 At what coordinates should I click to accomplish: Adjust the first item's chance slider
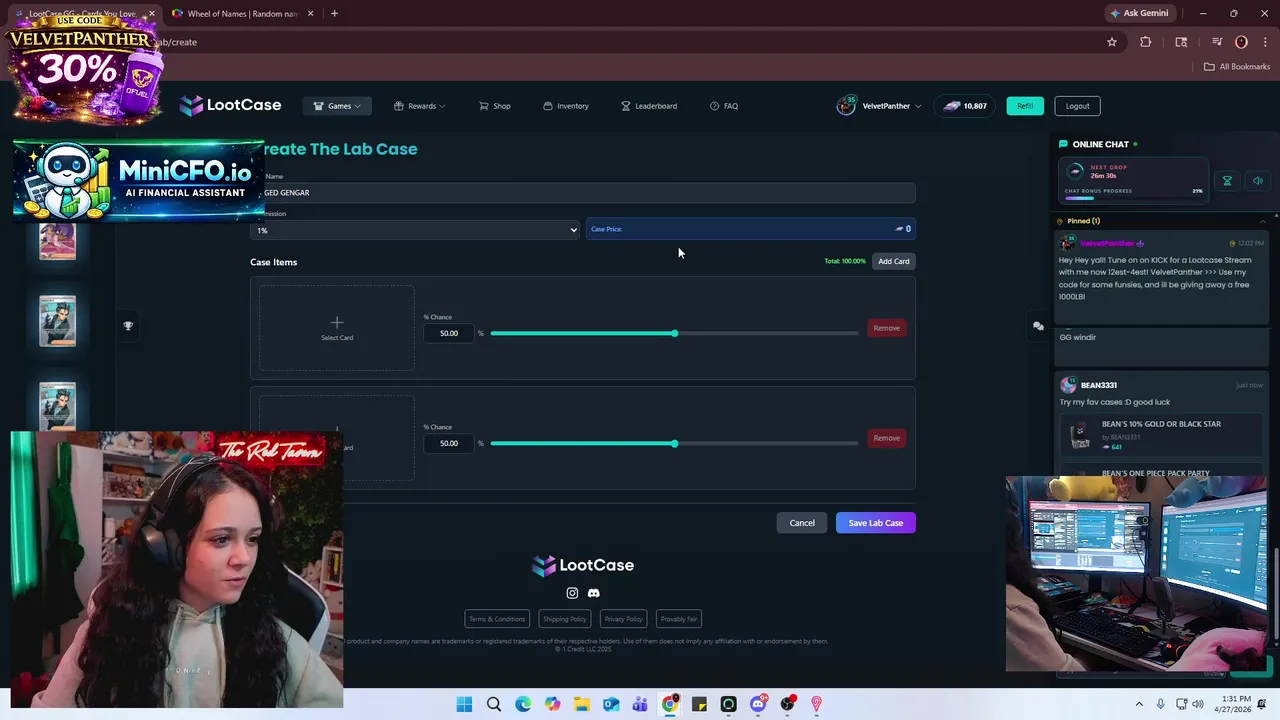point(674,333)
